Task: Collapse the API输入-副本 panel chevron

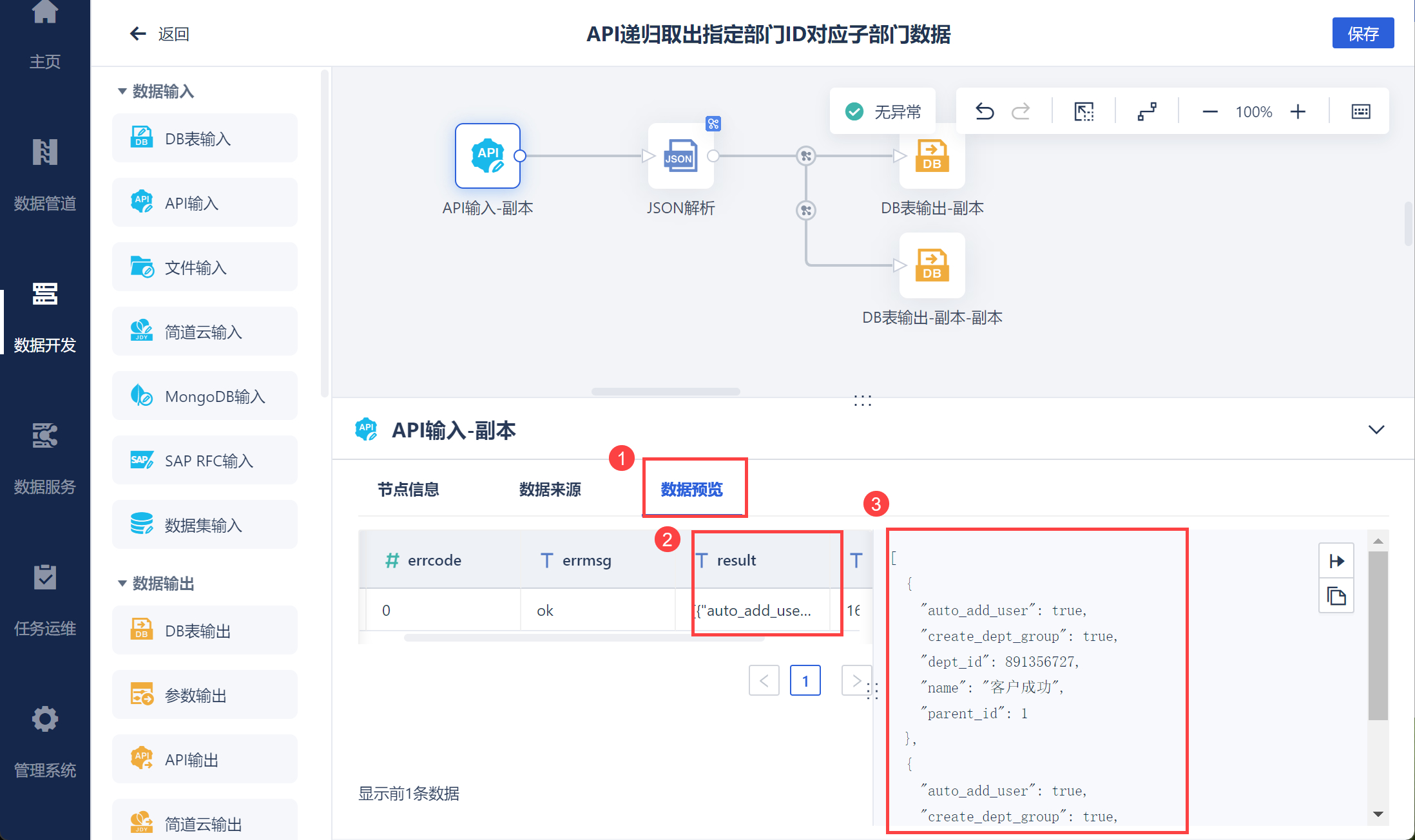Action: pyautogui.click(x=1376, y=430)
